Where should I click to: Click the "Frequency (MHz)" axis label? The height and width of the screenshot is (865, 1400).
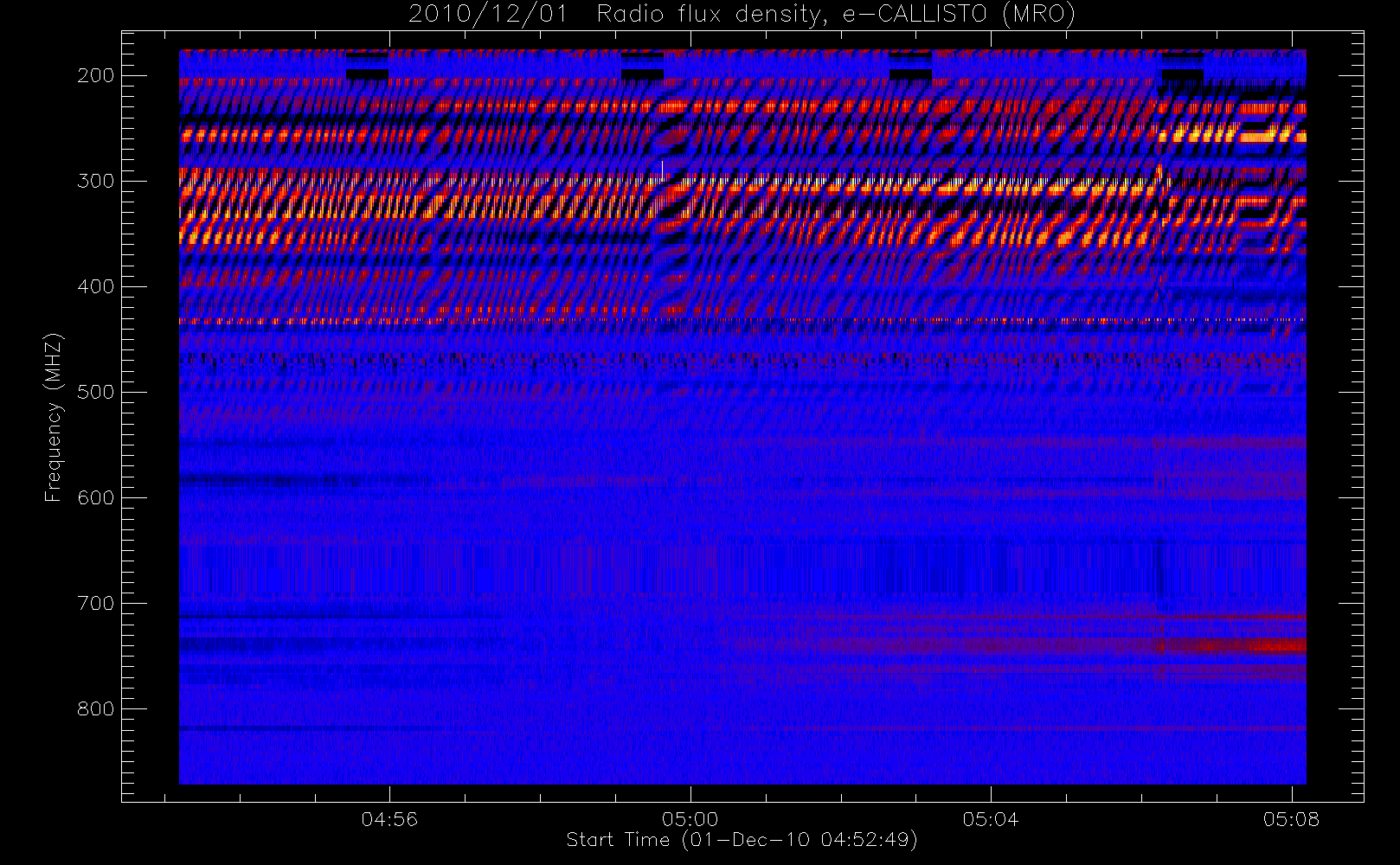click(x=54, y=417)
